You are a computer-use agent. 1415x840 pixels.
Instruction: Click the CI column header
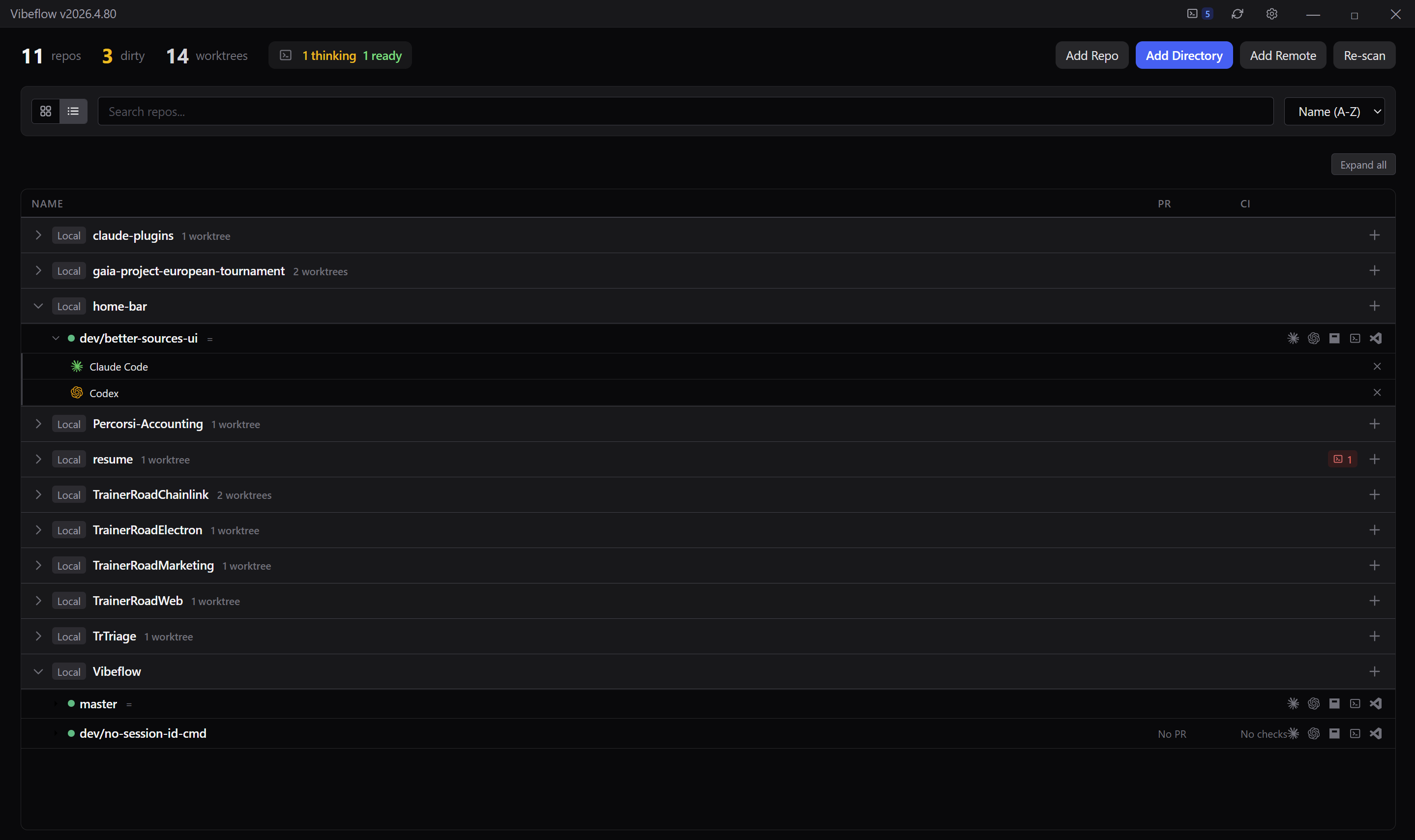click(x=1245, y=204)
